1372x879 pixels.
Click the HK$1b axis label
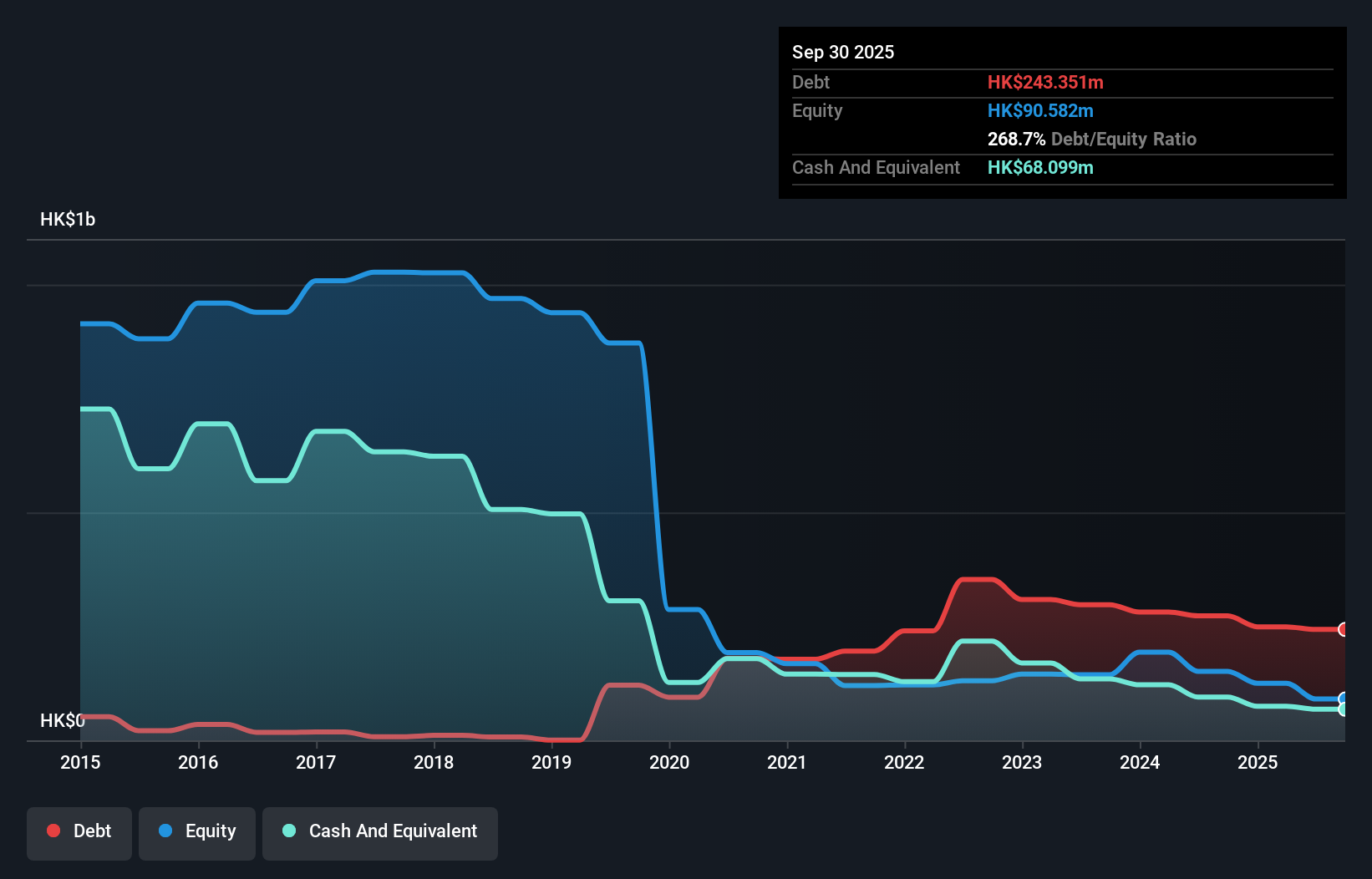(x=68, y=219)
